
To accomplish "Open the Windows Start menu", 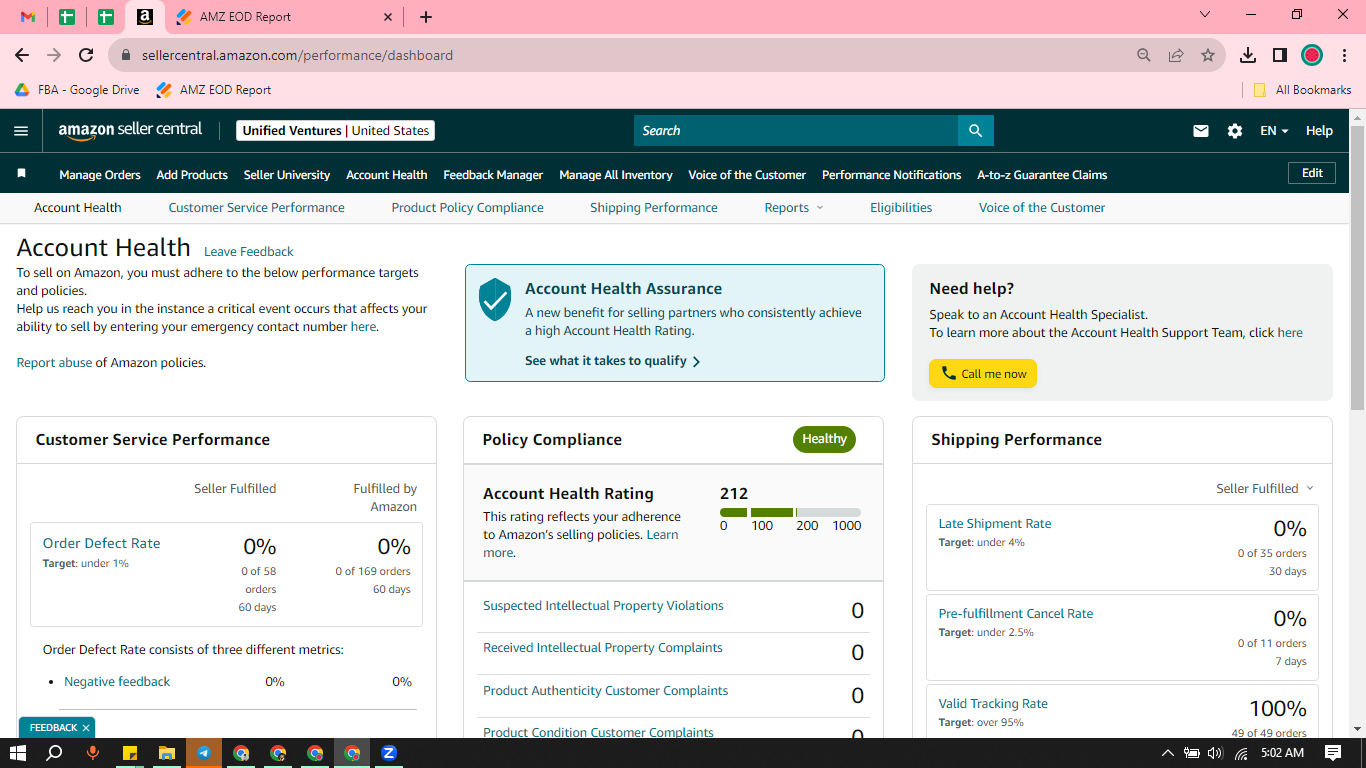I will point(18,753).
